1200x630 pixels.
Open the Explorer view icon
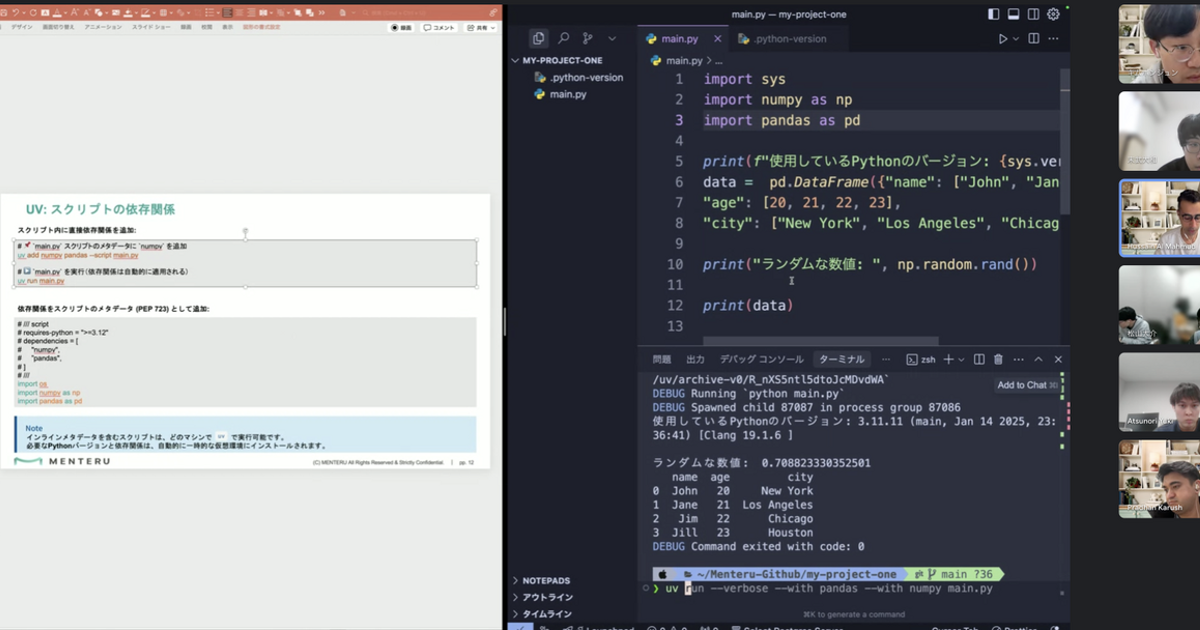click(x=539, y=39)
